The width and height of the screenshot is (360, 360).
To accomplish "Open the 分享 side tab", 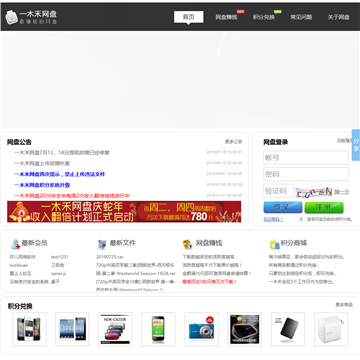I will click(356, 145).
